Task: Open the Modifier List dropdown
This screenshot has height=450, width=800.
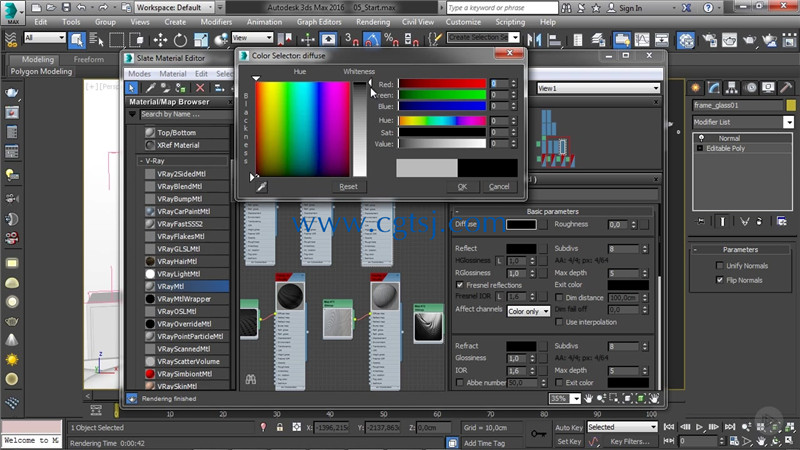Action: [743, 122]
